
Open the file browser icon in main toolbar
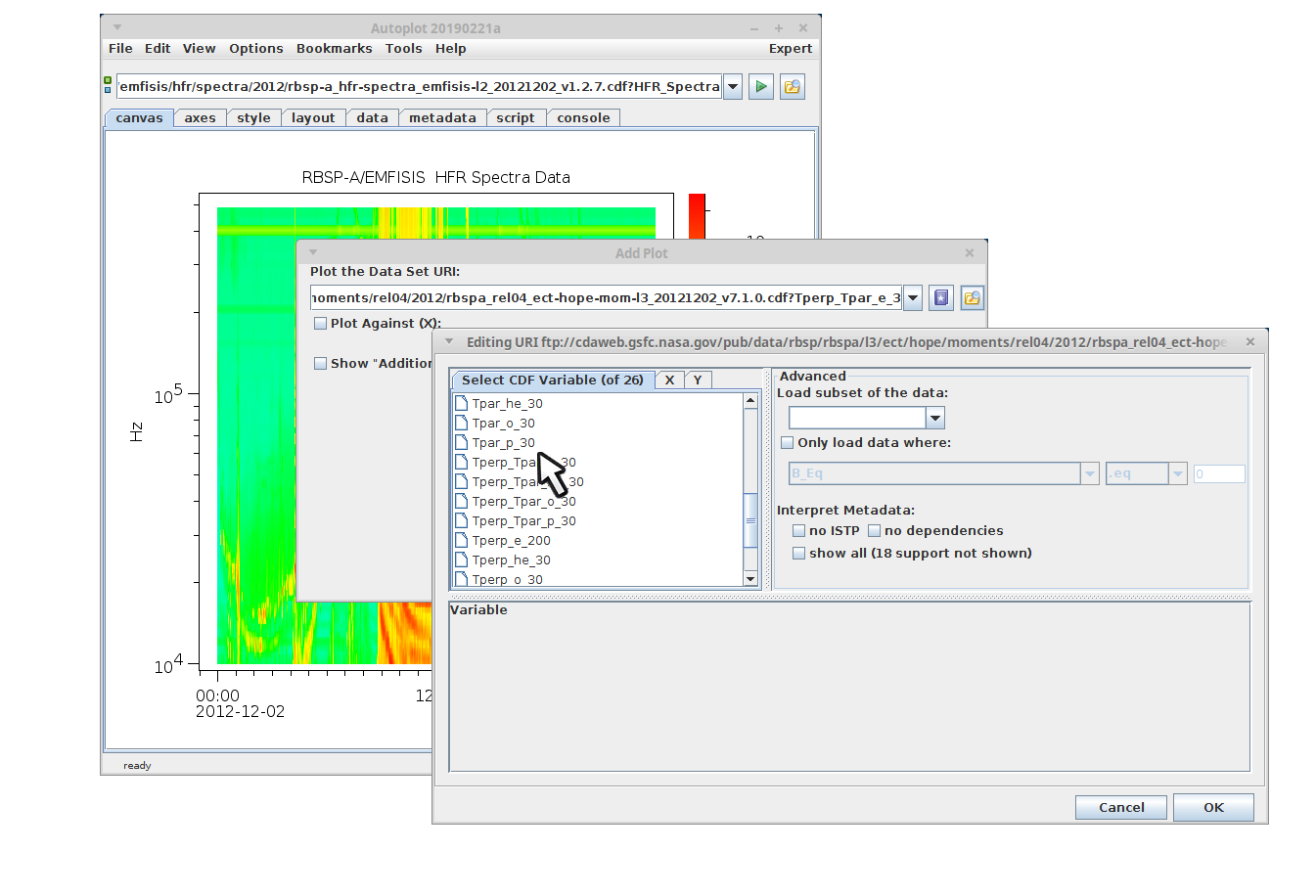(792, 87)
